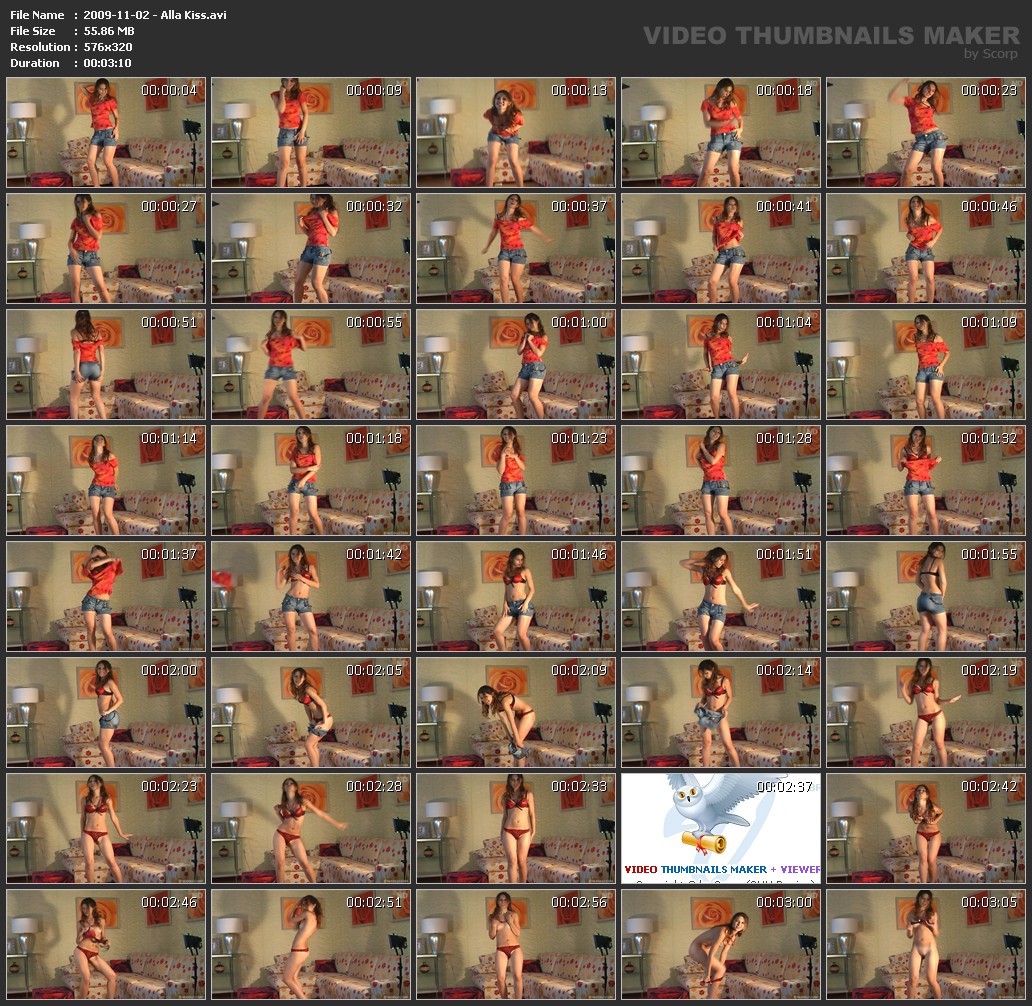1032x1006 pixels.
Task: Open the thumbnail at 00:00:41
Action: 721,248
